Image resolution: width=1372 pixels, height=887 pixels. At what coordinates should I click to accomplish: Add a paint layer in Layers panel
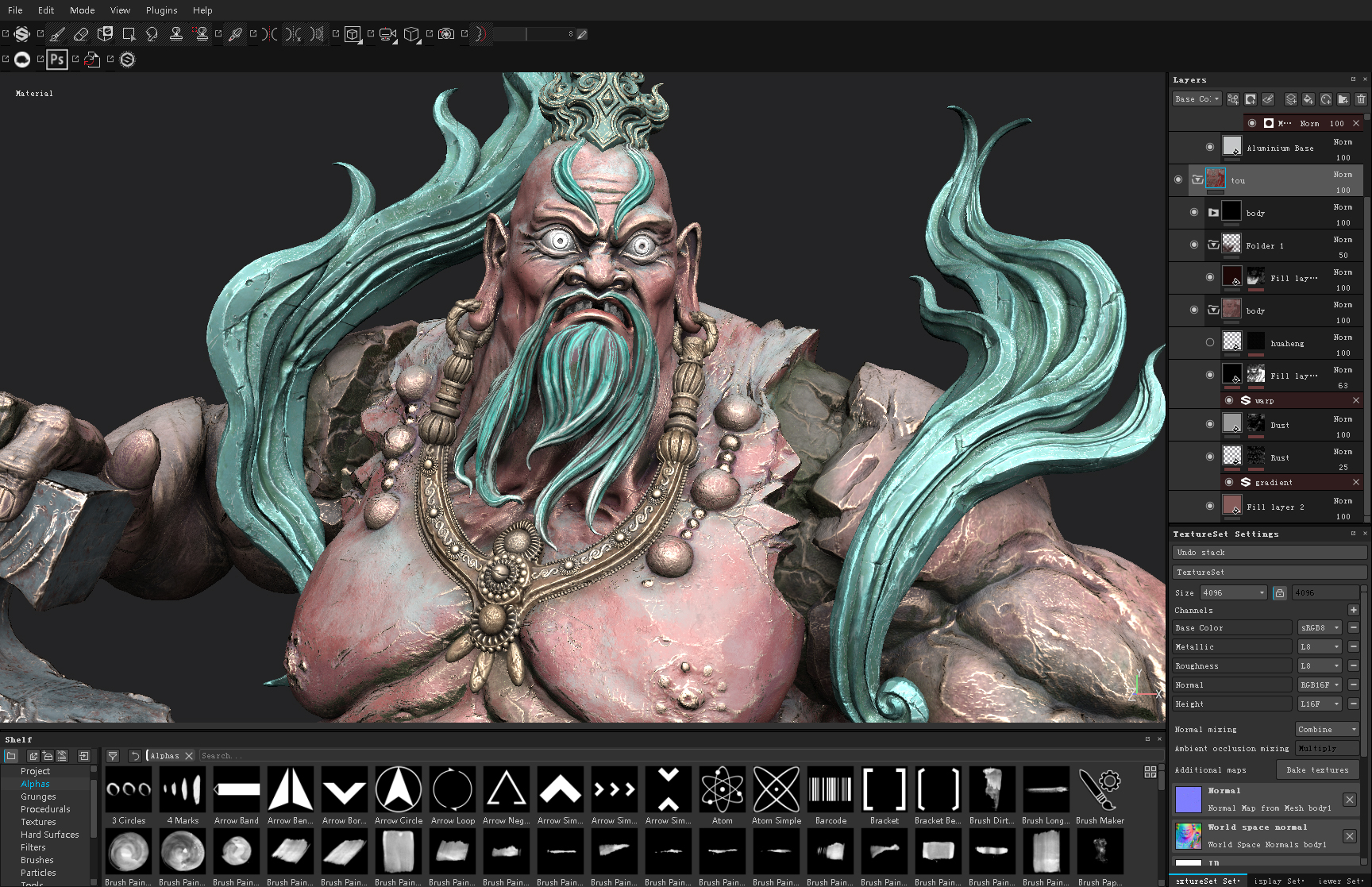pos(1291,99)
